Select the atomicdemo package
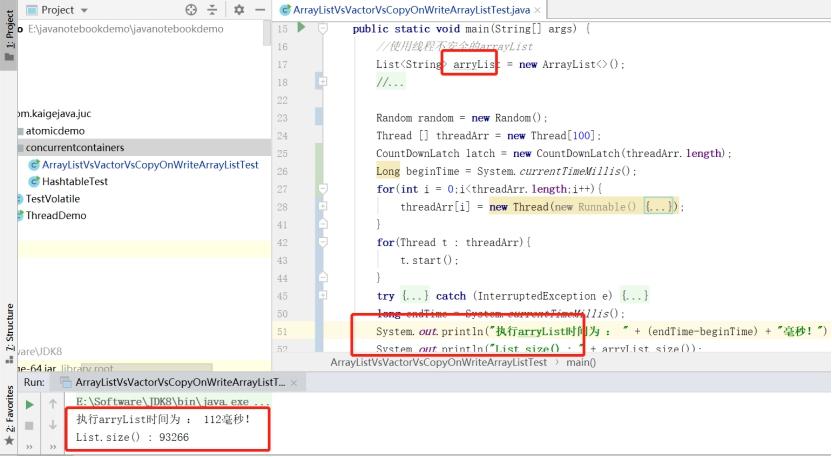The width and height of the screenshot is (832, 457). coord(55,131)
